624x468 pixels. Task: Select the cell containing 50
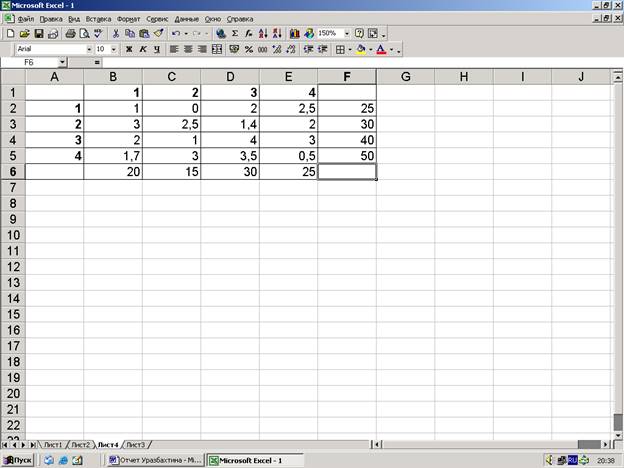point(347,156)
